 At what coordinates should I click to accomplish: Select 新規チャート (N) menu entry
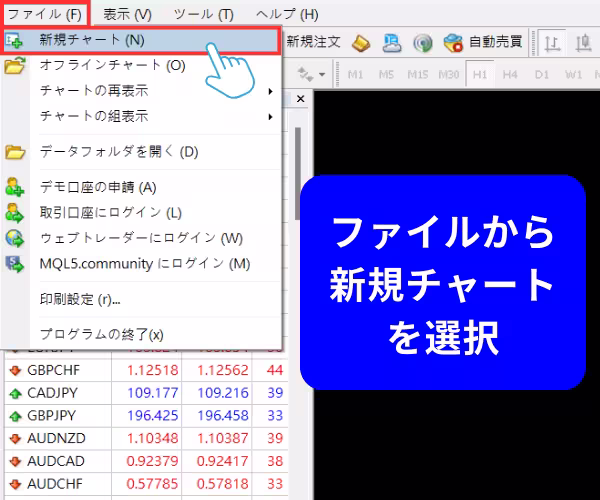click(x=141, y=40)
